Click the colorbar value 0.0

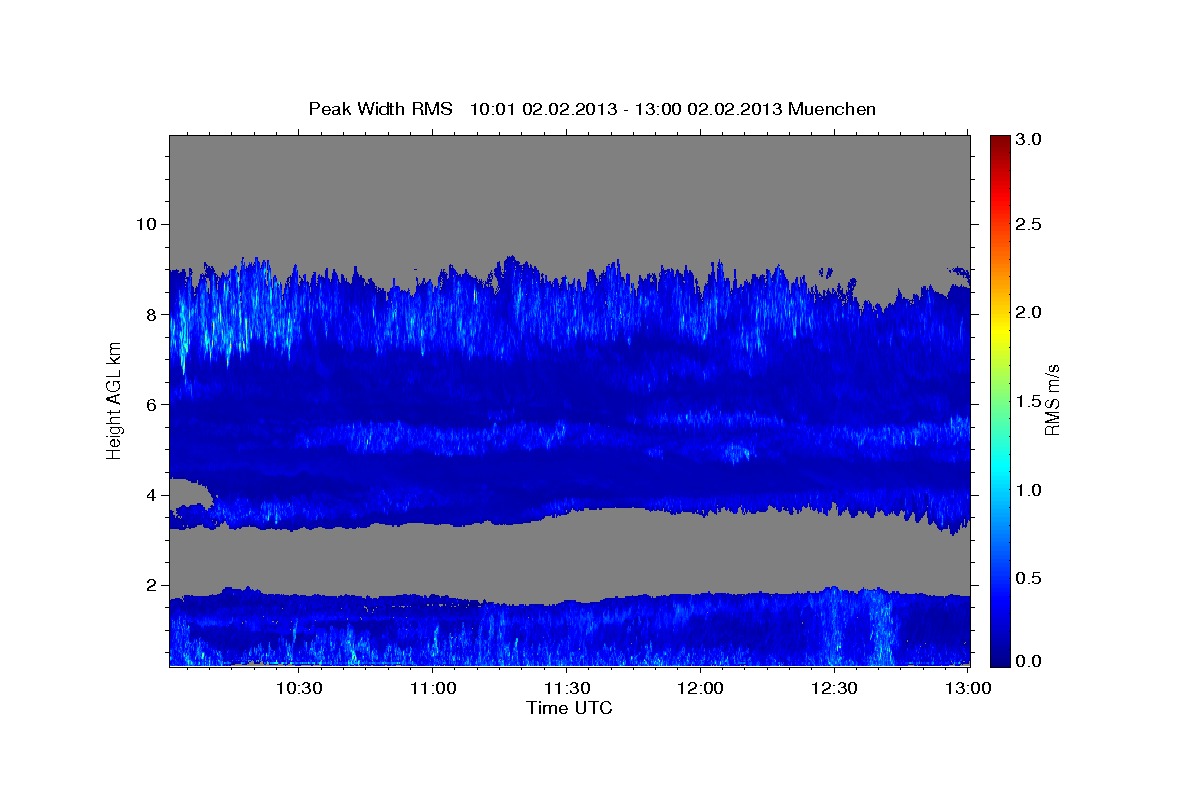[x=1031, y=661]
